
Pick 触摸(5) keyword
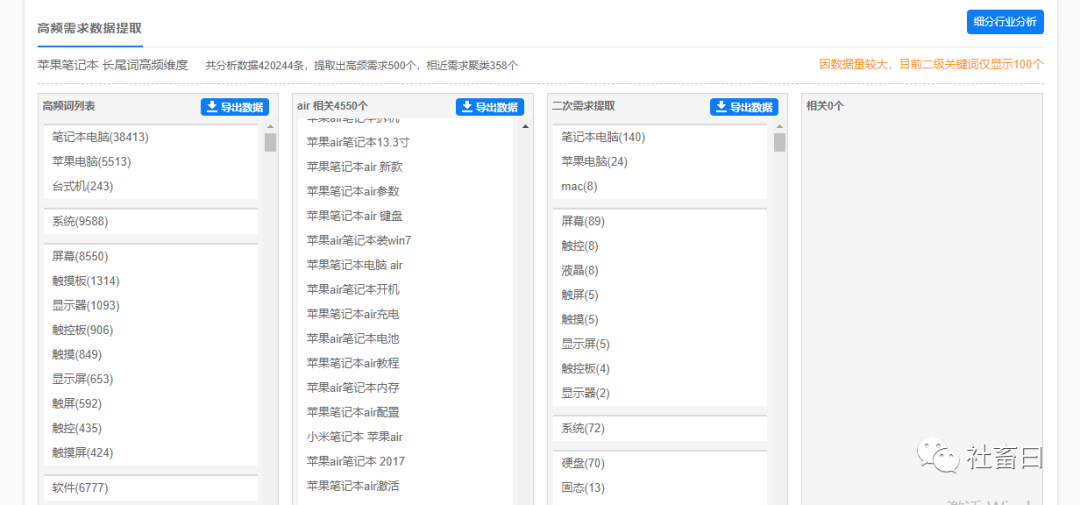pyautogui.click(x=580, y=320)
